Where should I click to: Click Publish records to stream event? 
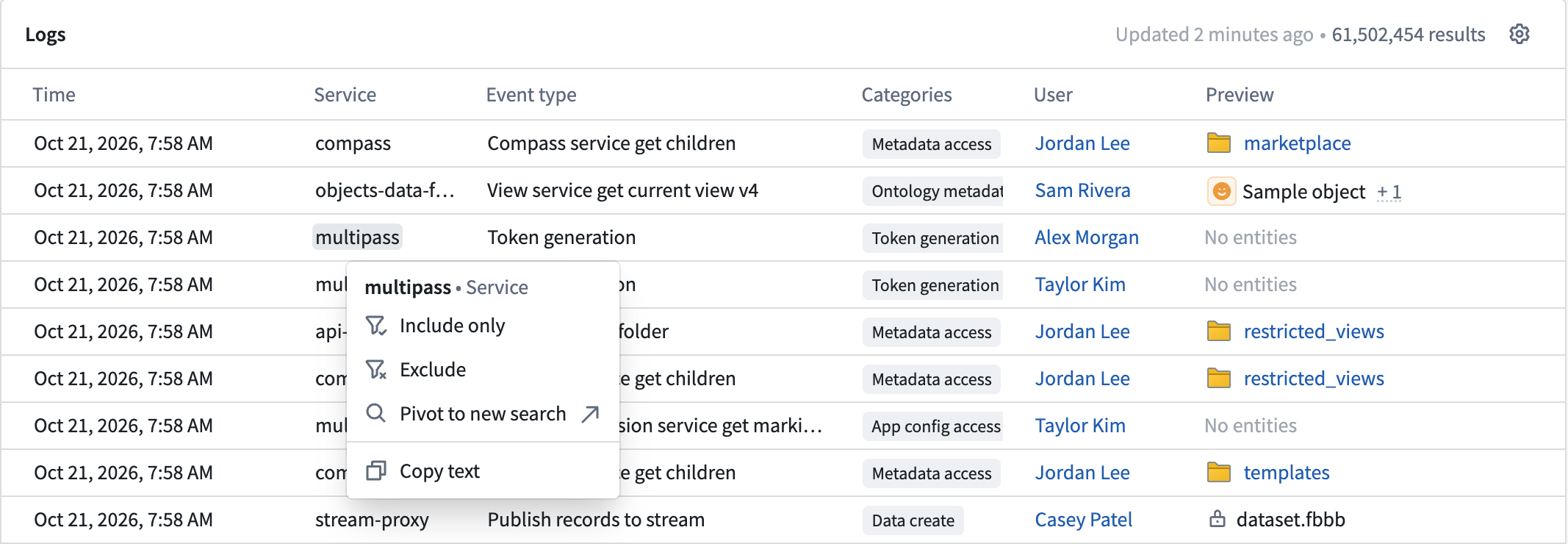pyautogui.click(x=596, y=520)
